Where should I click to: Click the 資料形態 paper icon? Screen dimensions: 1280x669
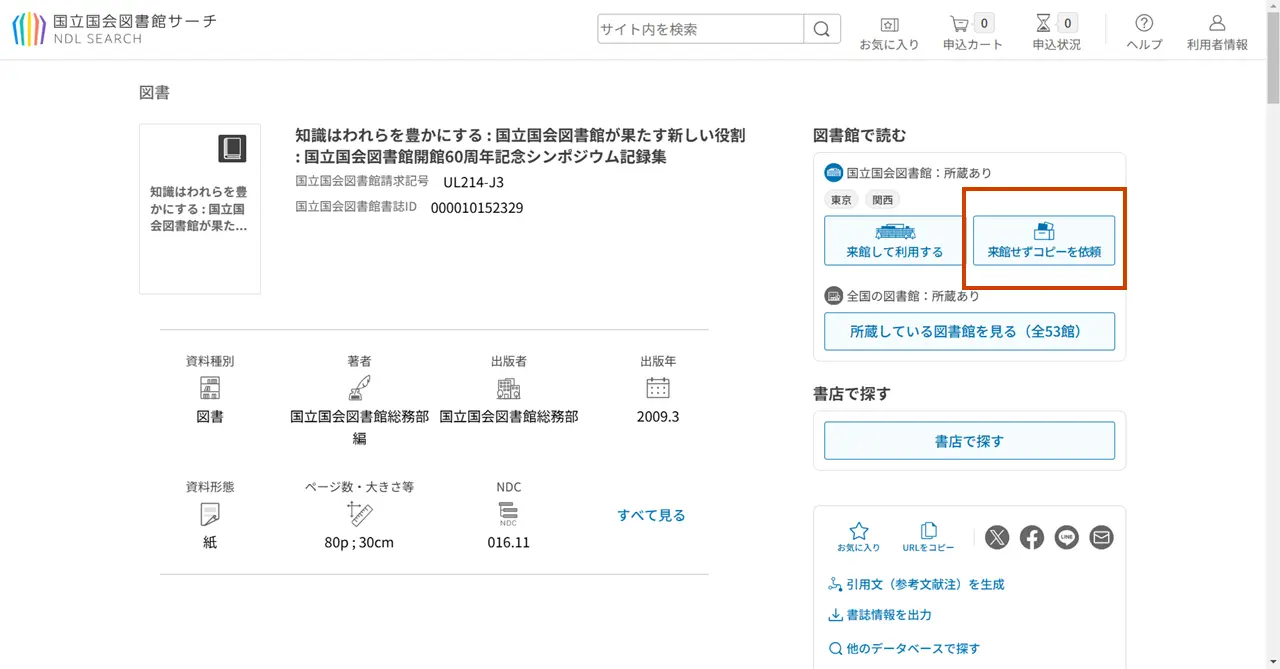210,514
